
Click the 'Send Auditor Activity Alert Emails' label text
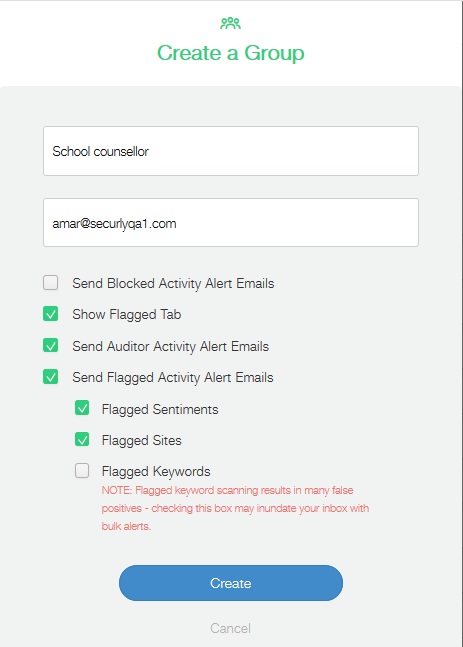170,347
